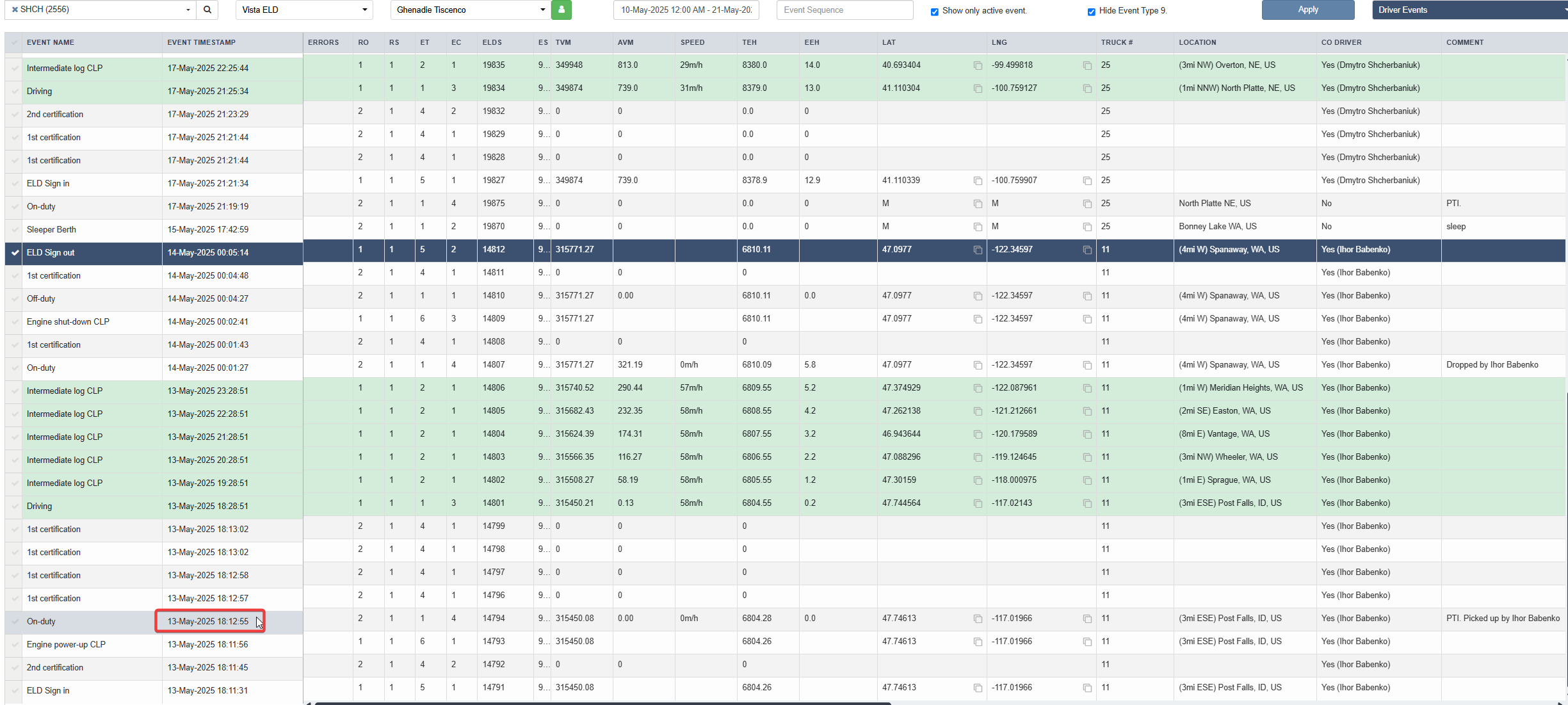Sort by LOCATION column header
The height and width of the screenshot is (705, 1568).
pos(1197,42)
